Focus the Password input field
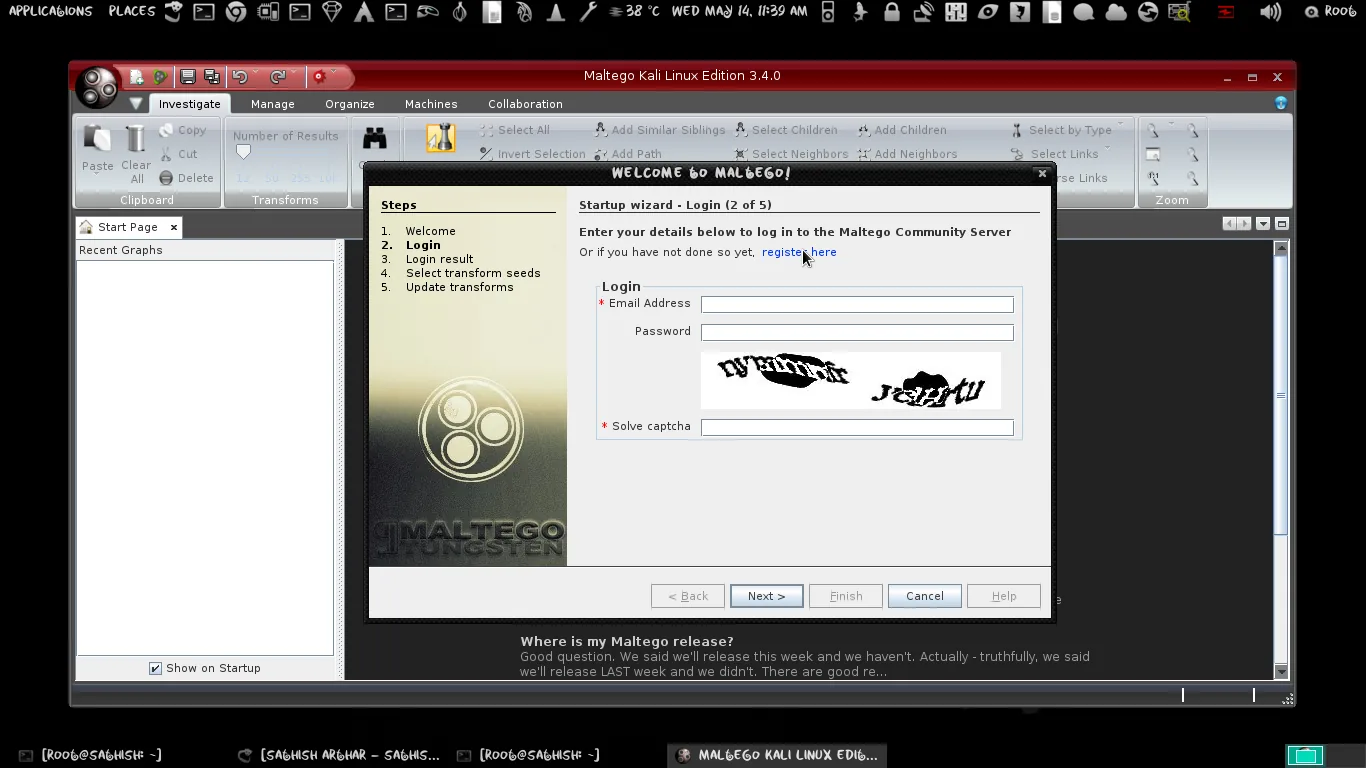The image size is (1366, 768). tap(857, 332)
